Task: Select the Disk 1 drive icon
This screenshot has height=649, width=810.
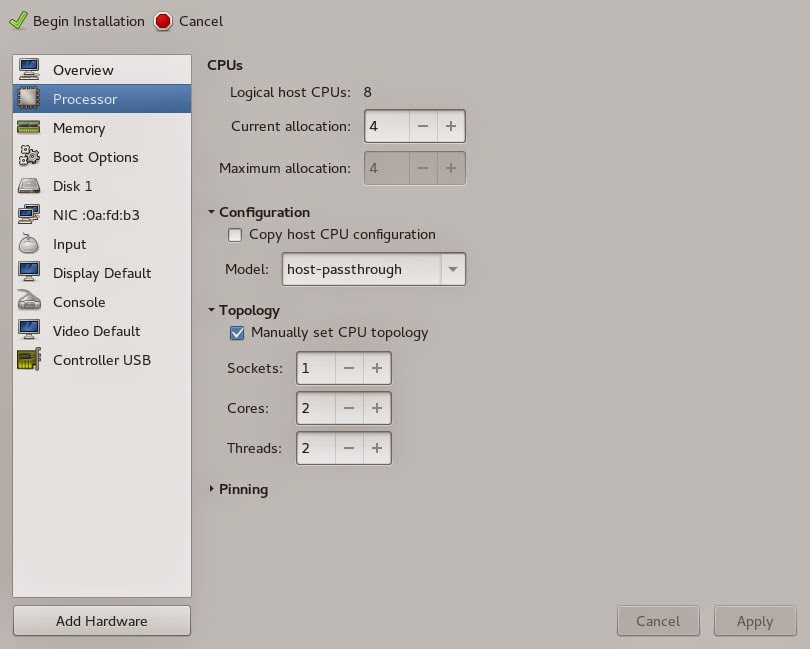Action: point(30,186)
